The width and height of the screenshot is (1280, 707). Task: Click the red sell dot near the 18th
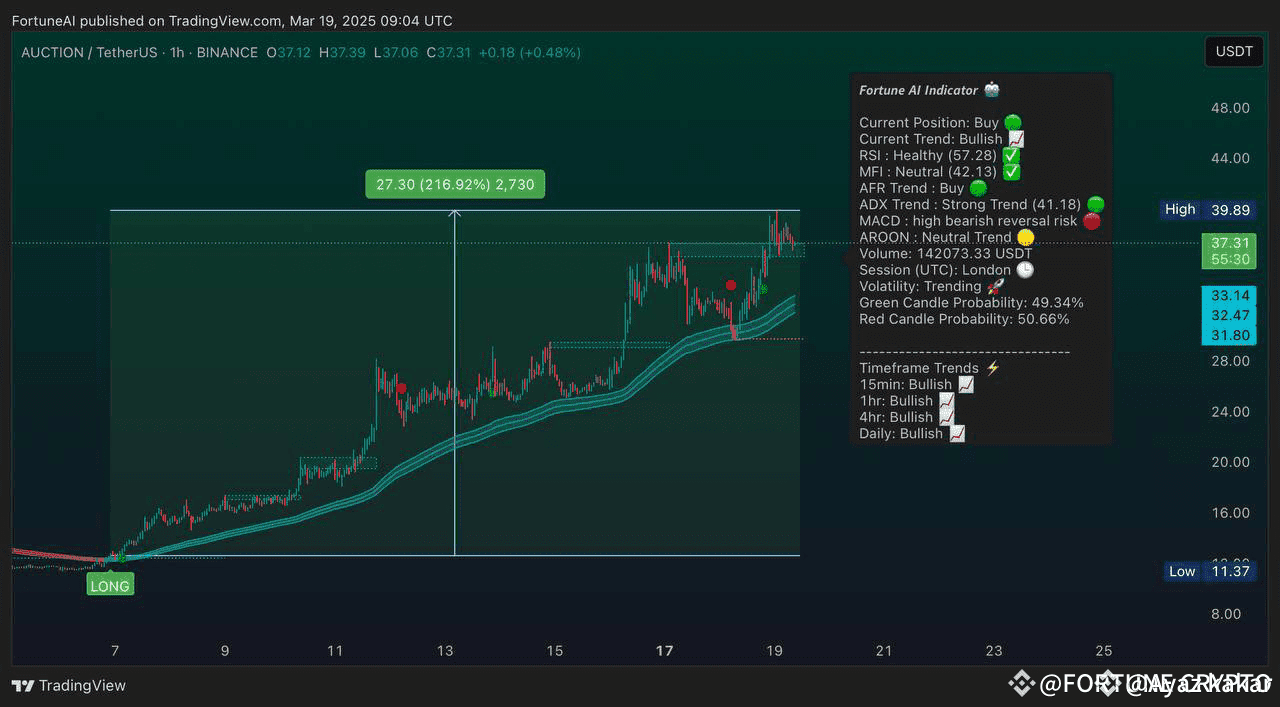click(731, 285)
